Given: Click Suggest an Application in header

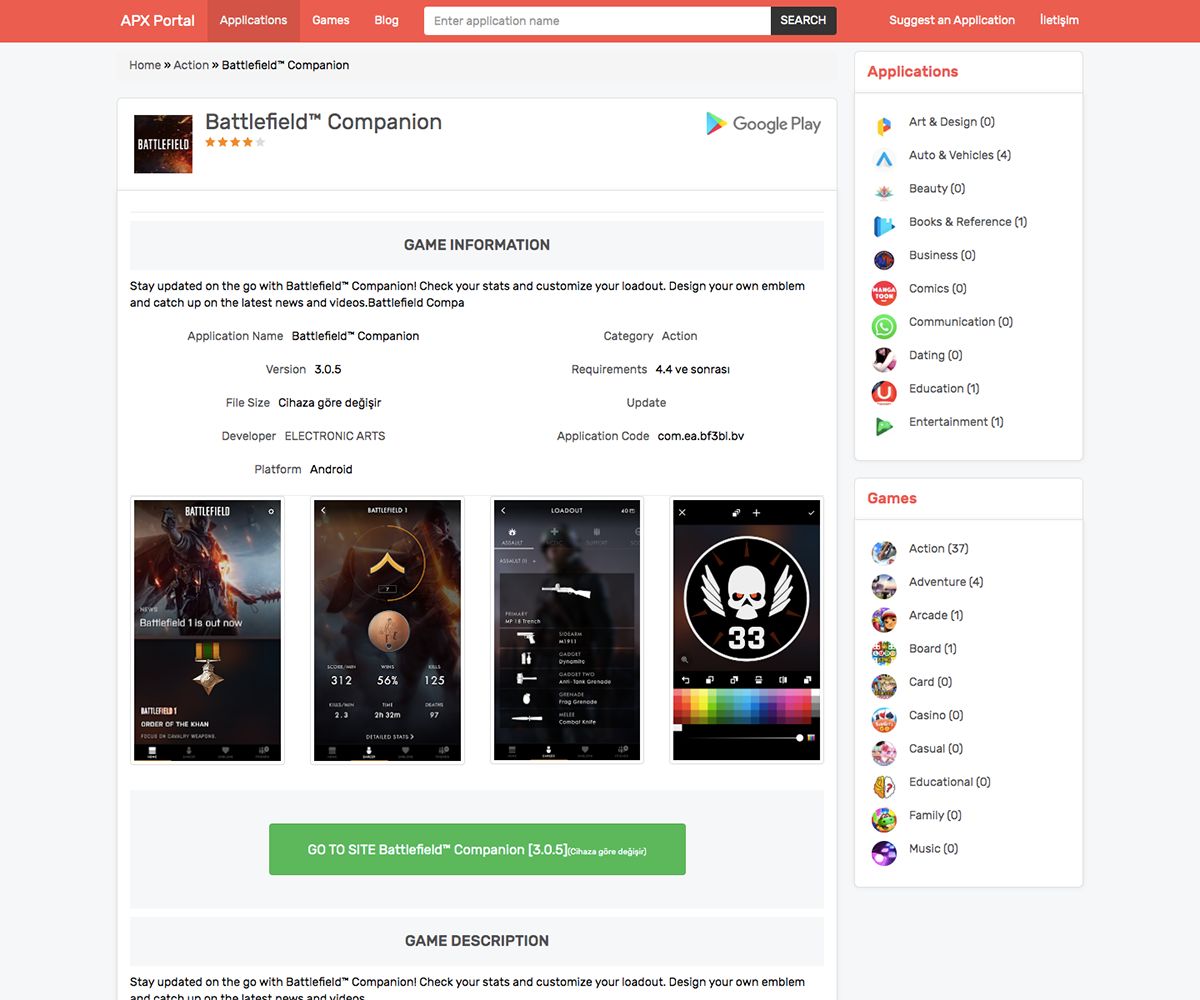Looking at the screenshot, I should click(x=952, y=20).
